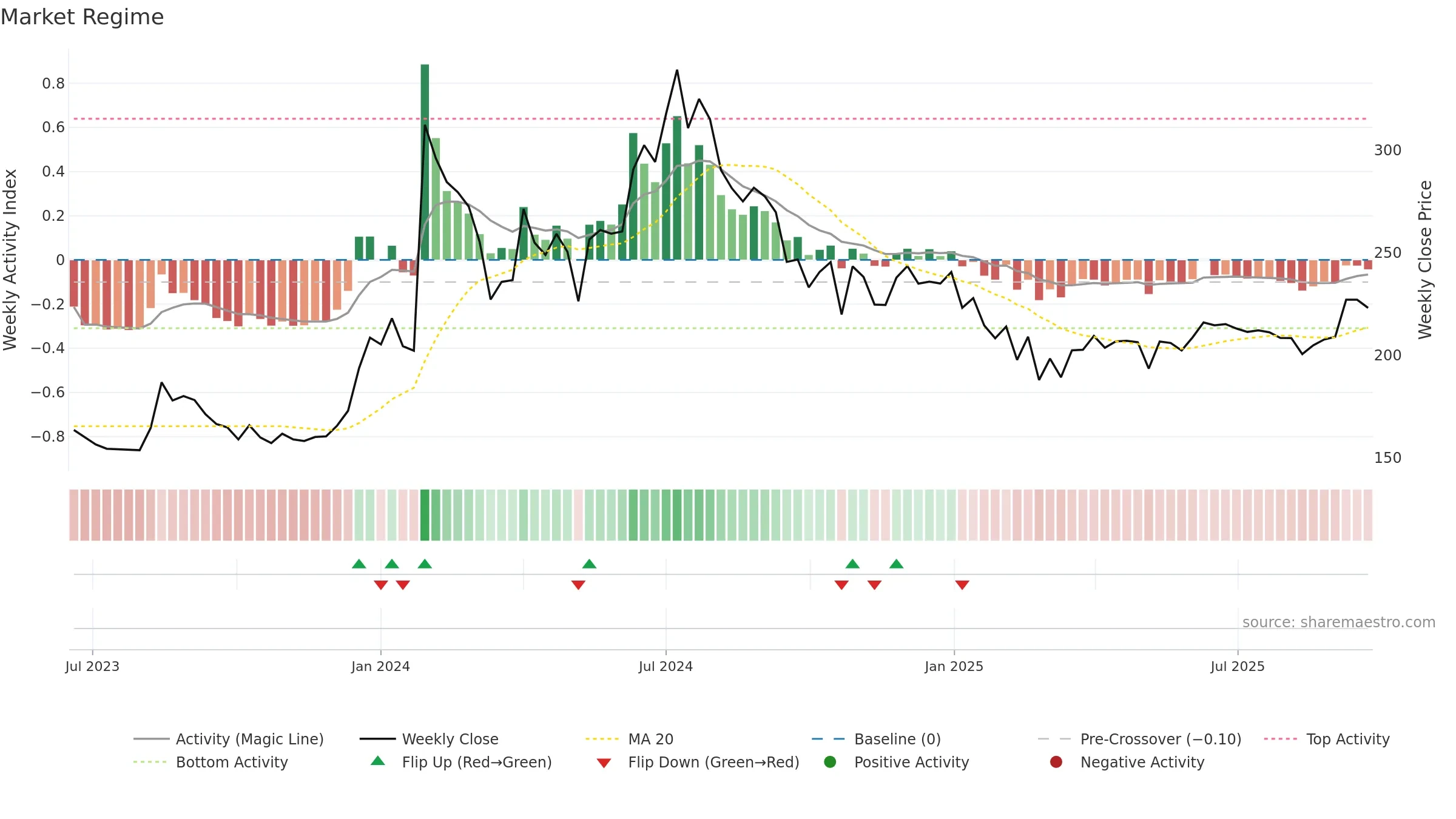1456x819 pixels.
Task: Click the Baseline (0) legend label
Action: pyautogui.click(x=897, y=739)
